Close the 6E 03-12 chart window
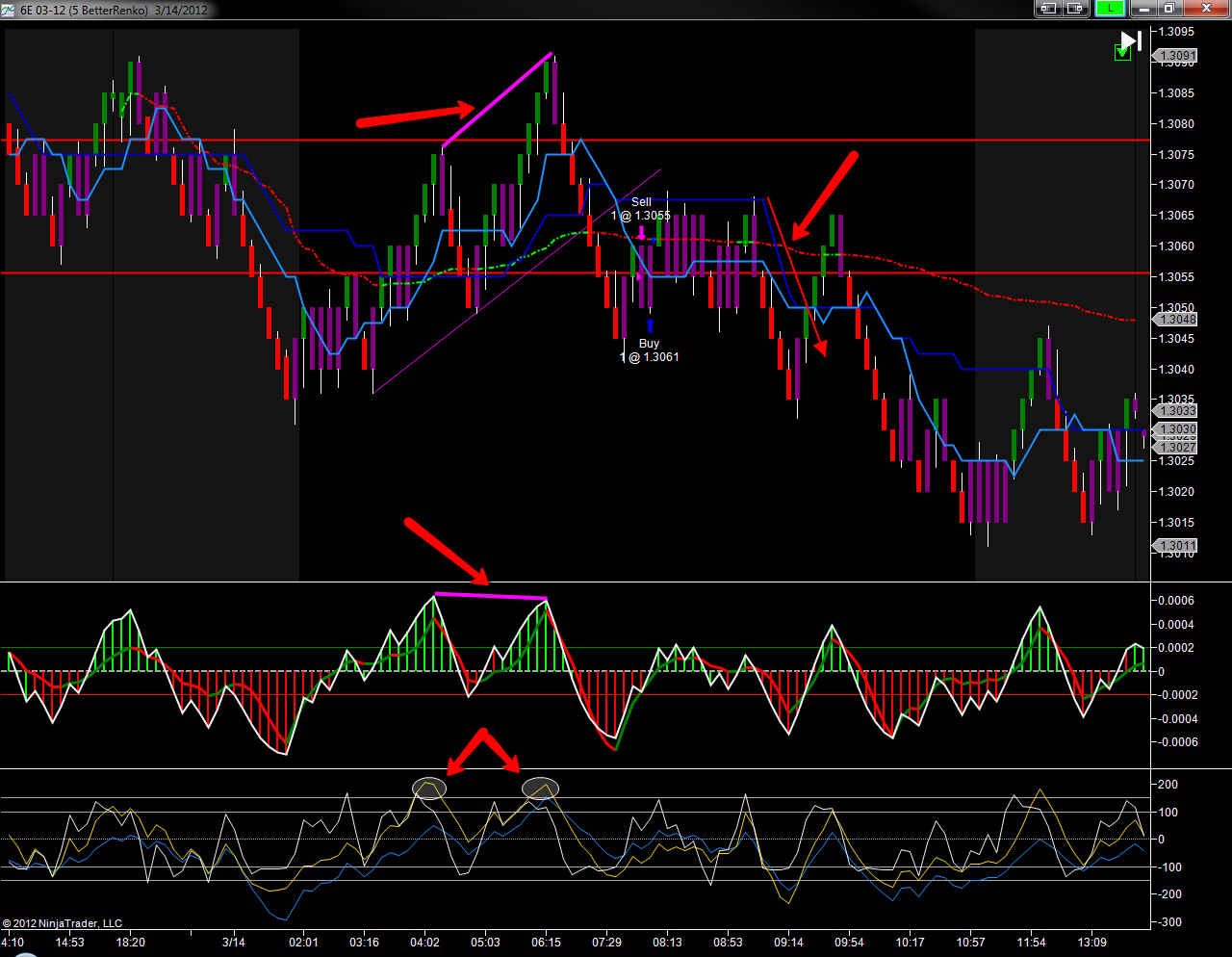This screenshot has width=1232, height=957. (x=1206, y=9)
